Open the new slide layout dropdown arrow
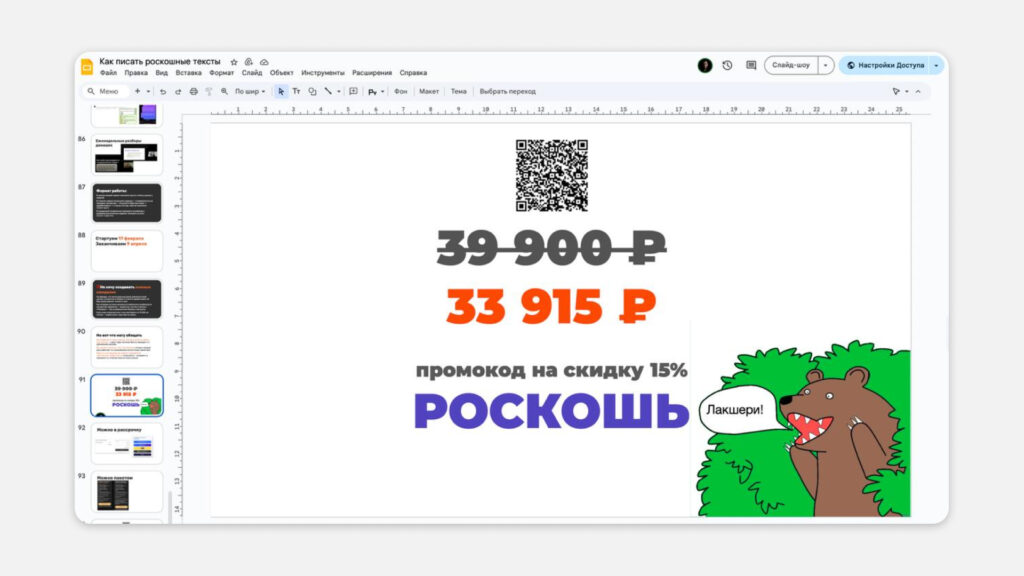The image size is (1024, 576). [148, 91]
